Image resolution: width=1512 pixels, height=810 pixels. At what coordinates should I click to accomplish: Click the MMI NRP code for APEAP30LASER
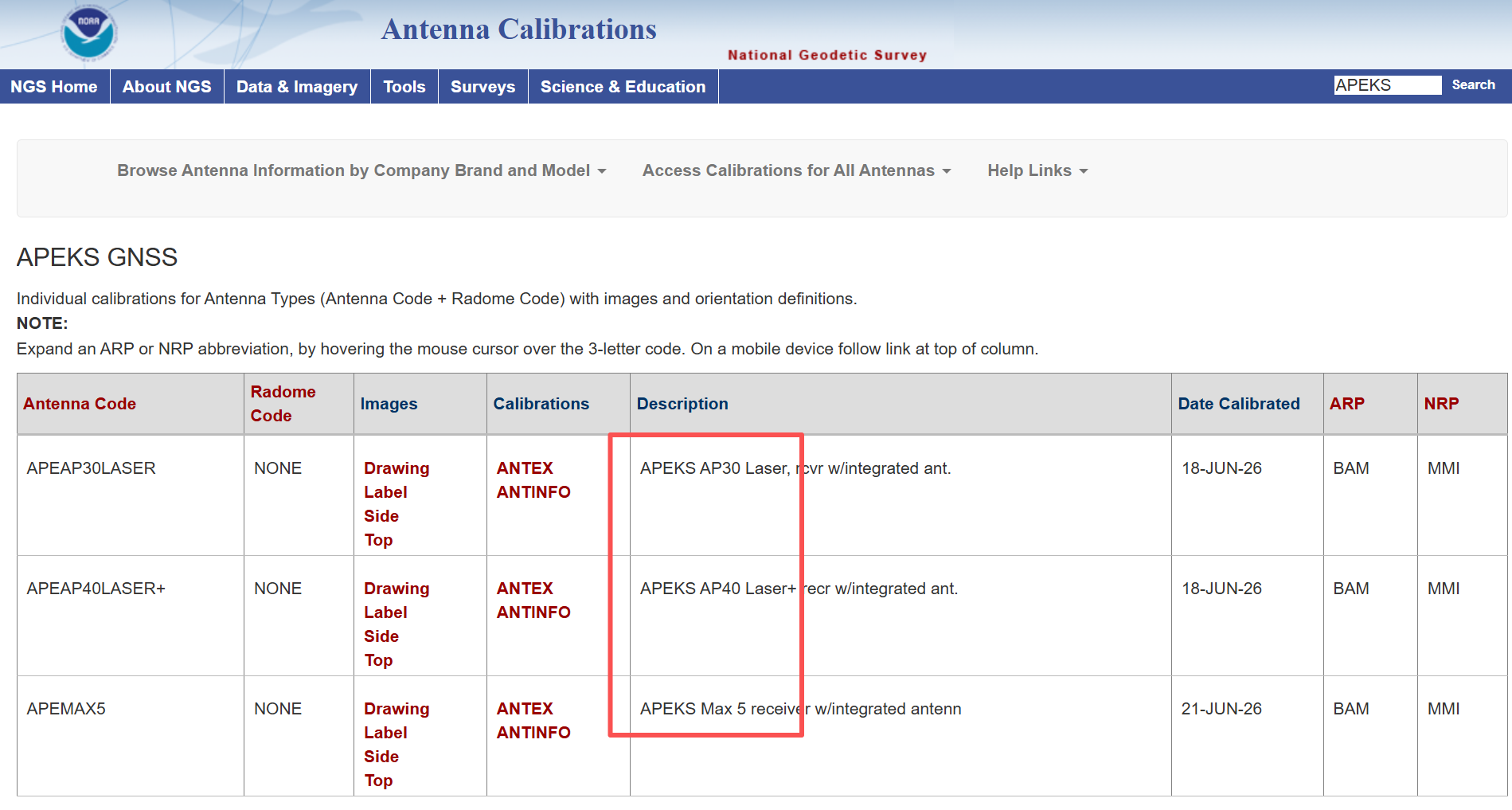[1444, 468]
